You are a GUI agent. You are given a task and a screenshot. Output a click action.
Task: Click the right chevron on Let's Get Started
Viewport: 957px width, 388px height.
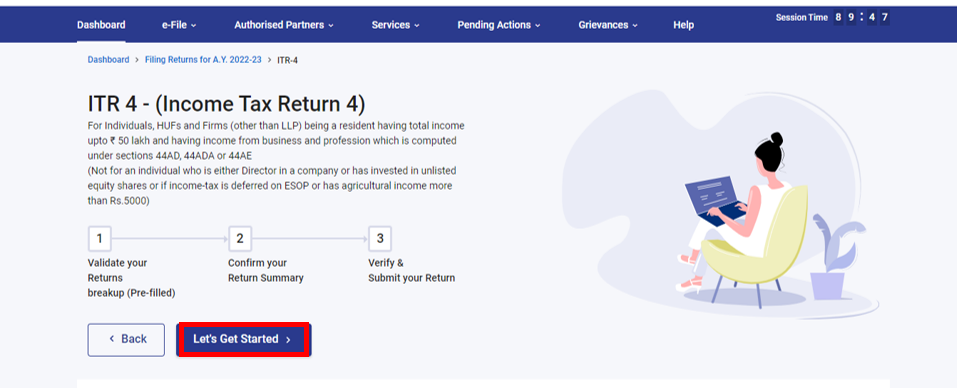[x=288, y=340]
